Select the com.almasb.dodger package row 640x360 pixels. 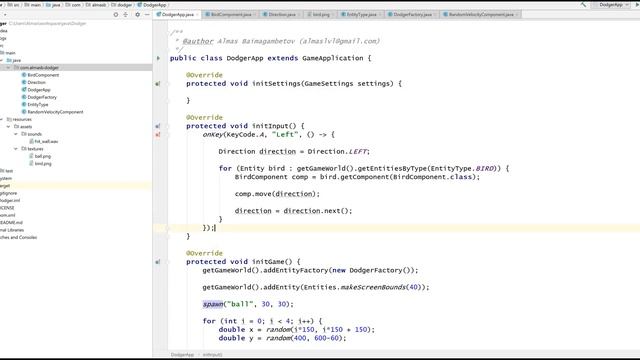[76, 68]
